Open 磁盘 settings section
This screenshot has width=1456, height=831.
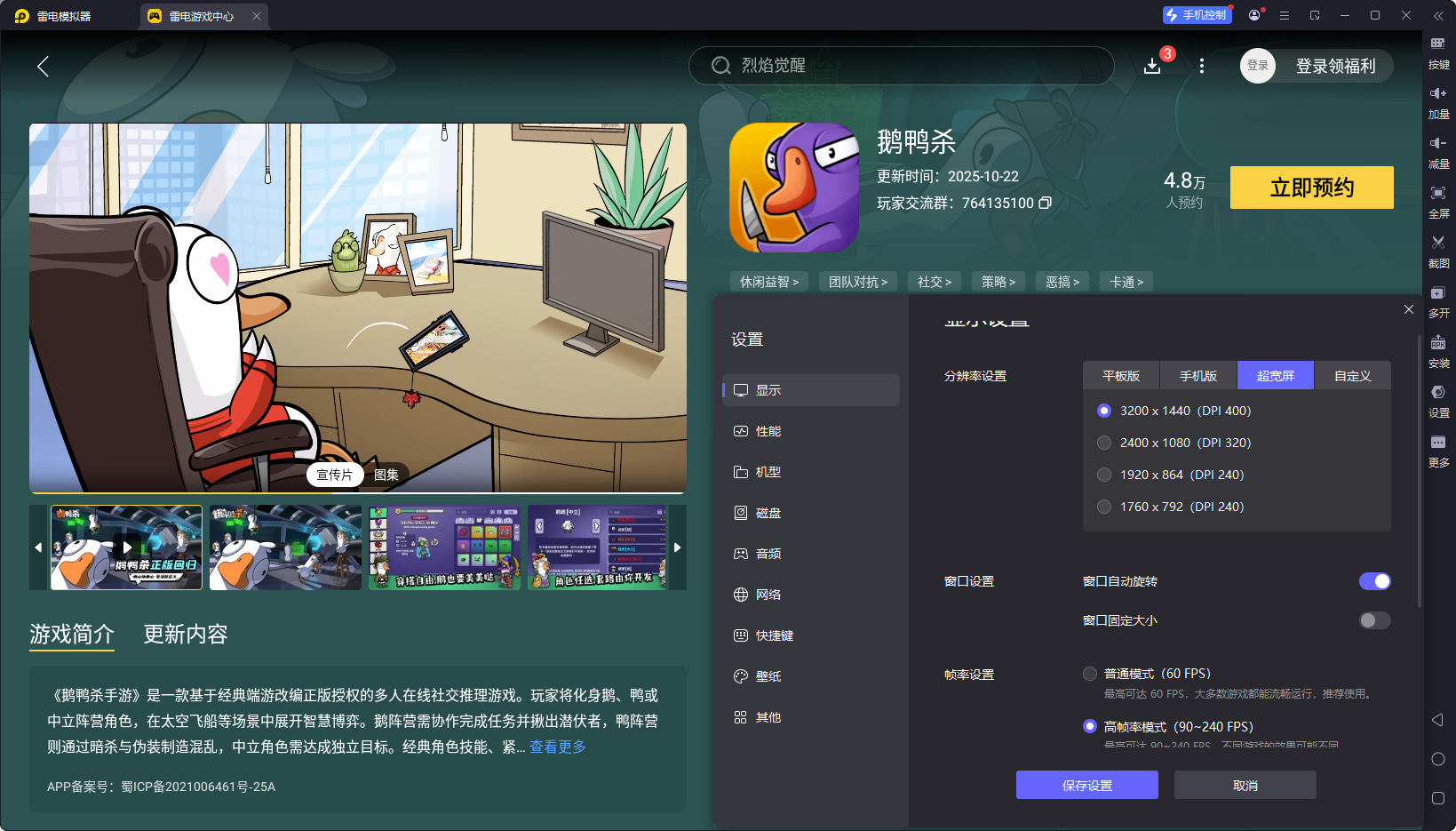coord(811,513)
